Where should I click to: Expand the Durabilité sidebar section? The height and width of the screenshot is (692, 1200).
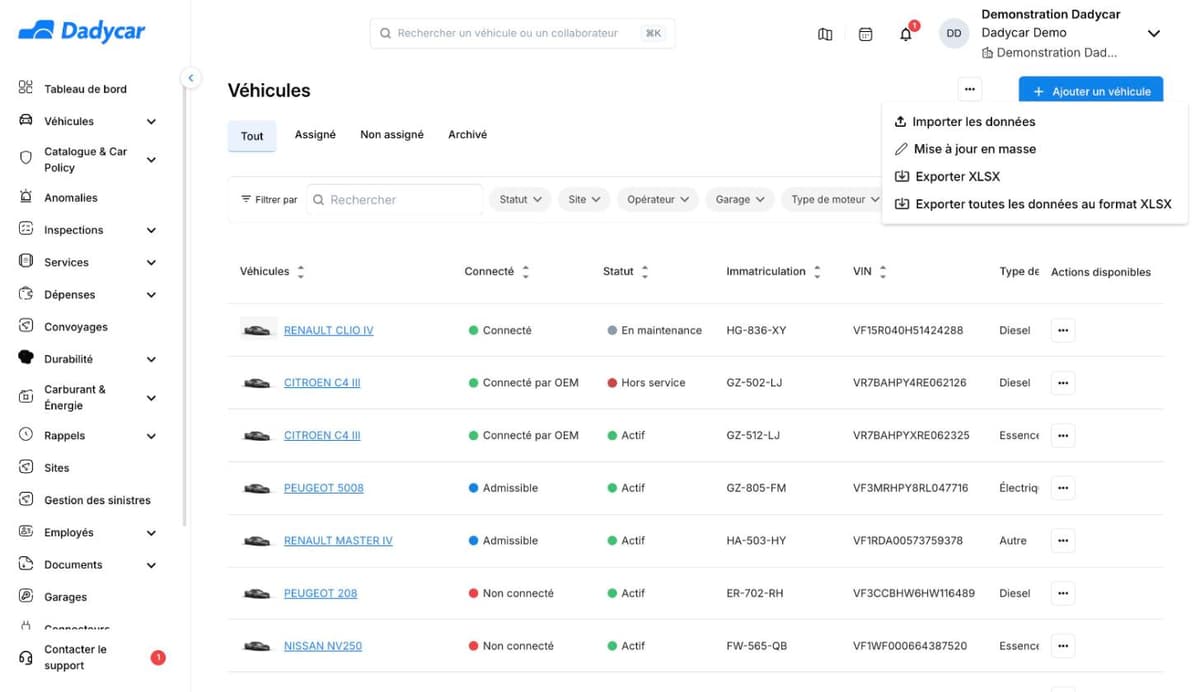151,359
